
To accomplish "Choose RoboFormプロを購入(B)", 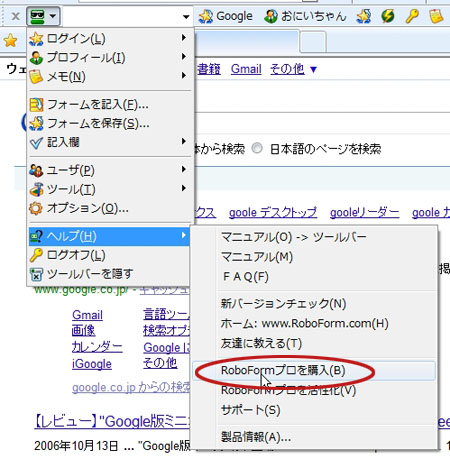I will 314,370.
